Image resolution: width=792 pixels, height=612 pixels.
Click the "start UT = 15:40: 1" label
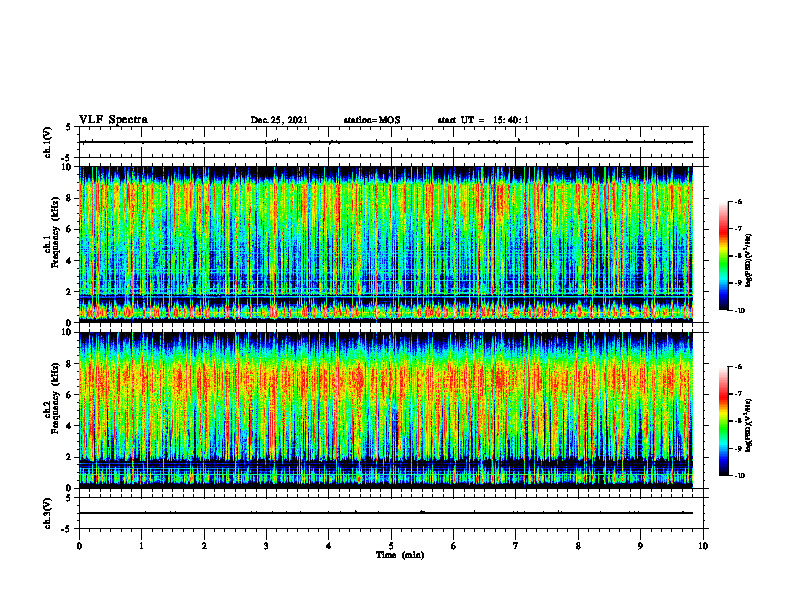point(483,120)
